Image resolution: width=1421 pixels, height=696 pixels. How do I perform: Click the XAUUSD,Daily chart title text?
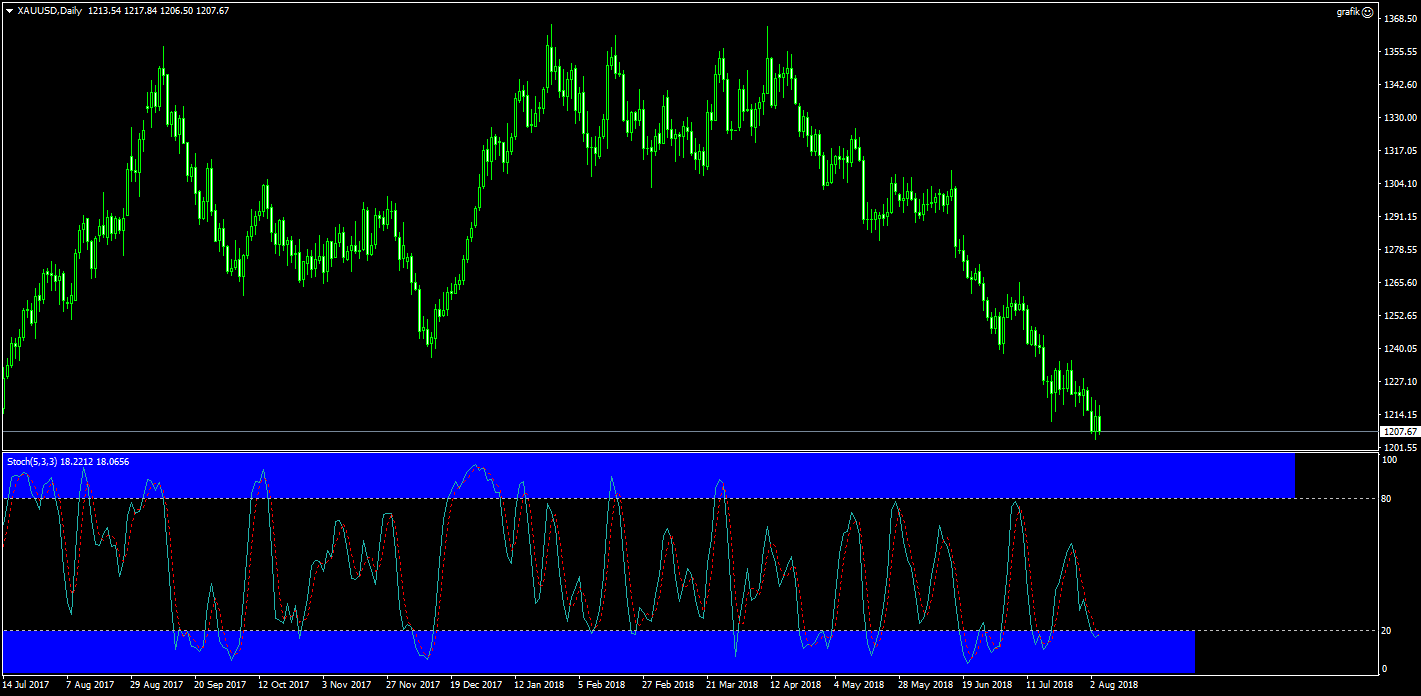click(x=50, y=11)
